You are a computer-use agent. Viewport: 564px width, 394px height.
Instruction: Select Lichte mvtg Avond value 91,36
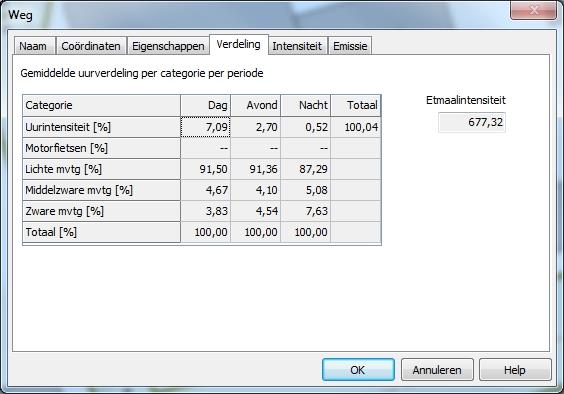pos(256,169)
